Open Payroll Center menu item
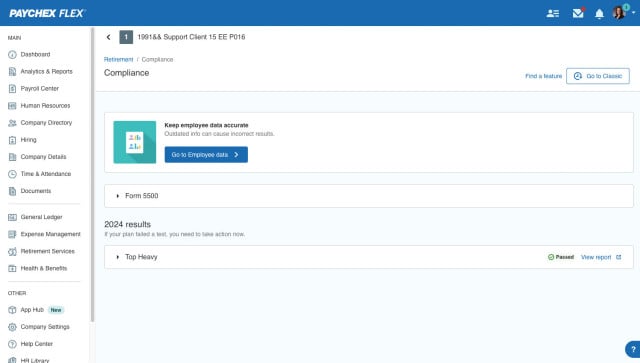The height and width of the screenshot is (363, 640). (40, 89)
